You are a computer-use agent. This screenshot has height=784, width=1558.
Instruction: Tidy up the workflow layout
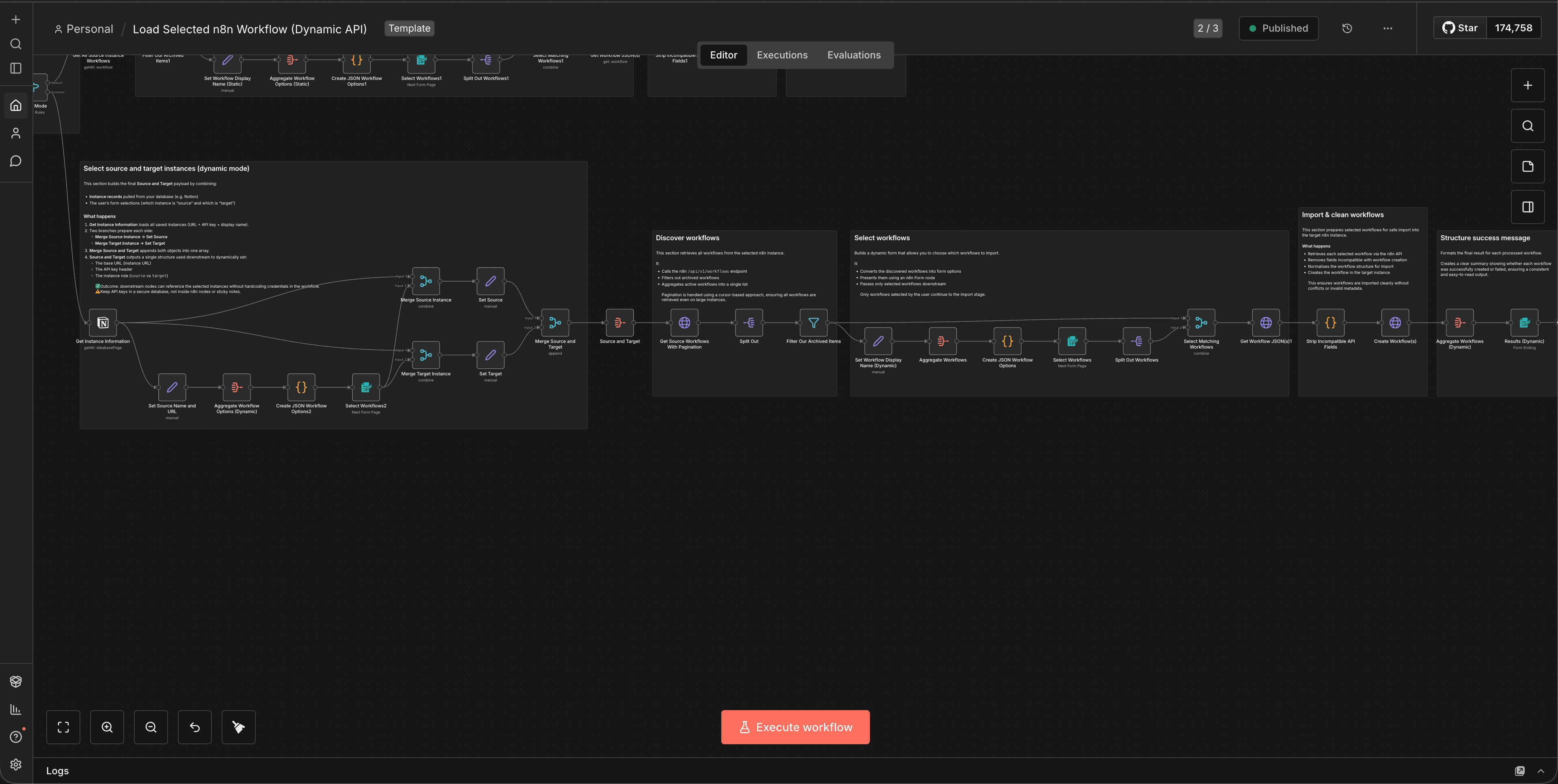click(238, 727)
